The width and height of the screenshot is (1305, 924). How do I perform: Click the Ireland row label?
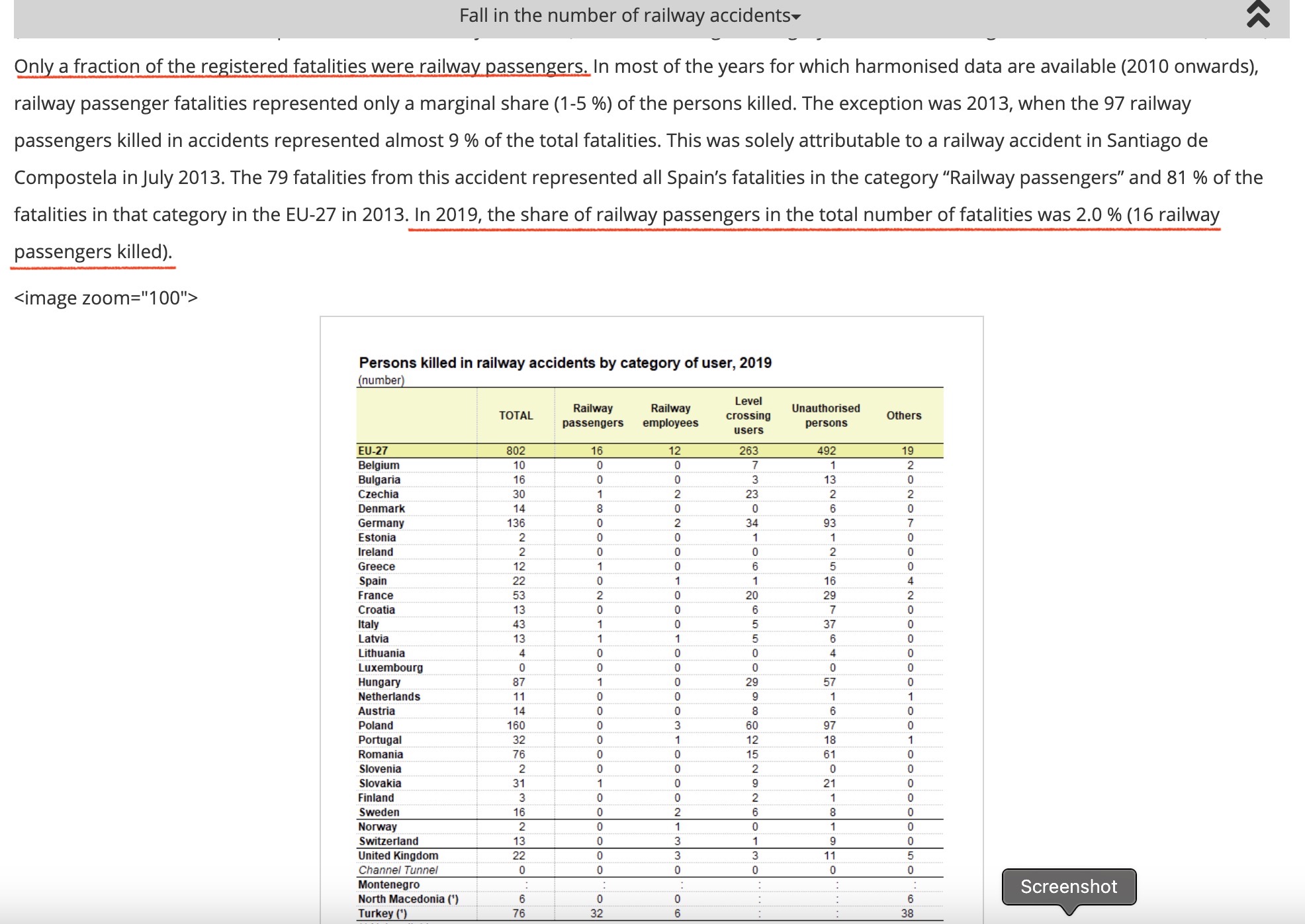click(x=376, y=552)
